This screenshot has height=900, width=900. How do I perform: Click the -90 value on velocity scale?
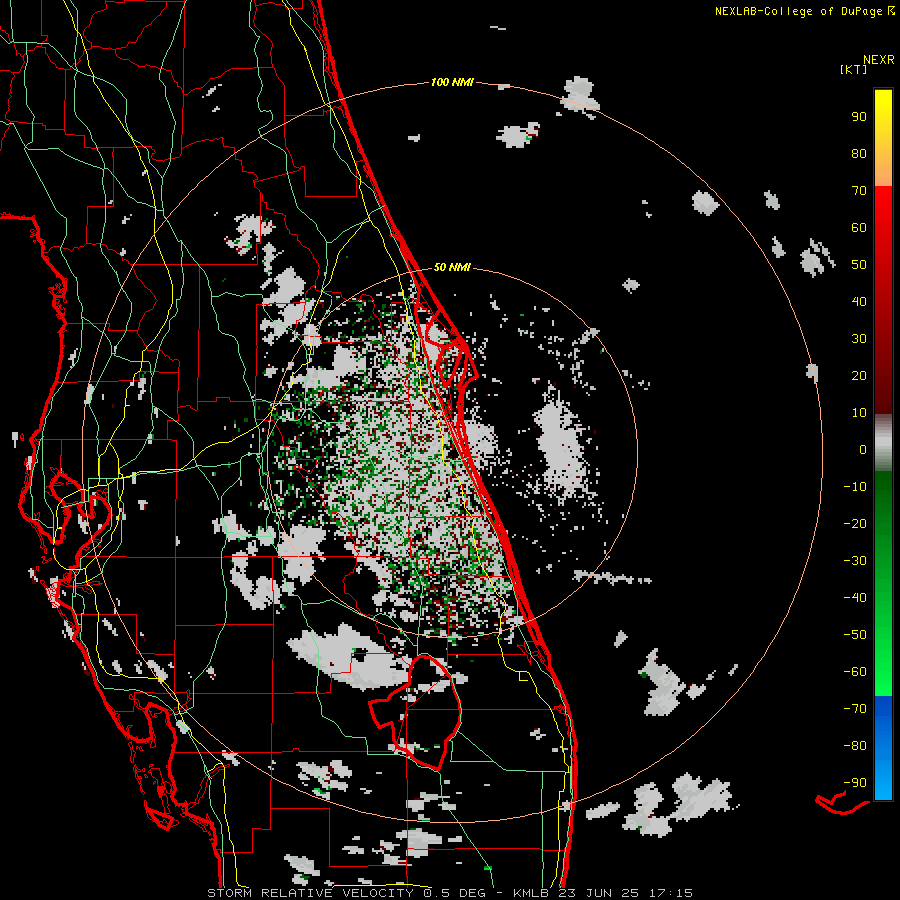click(x=855, y=783)
